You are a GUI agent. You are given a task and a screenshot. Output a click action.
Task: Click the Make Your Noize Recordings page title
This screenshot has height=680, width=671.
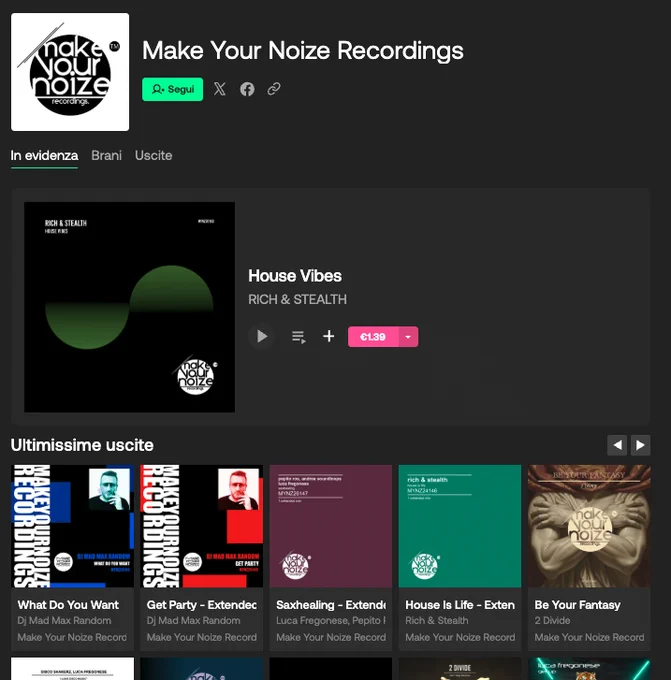[x=303, y=50]
